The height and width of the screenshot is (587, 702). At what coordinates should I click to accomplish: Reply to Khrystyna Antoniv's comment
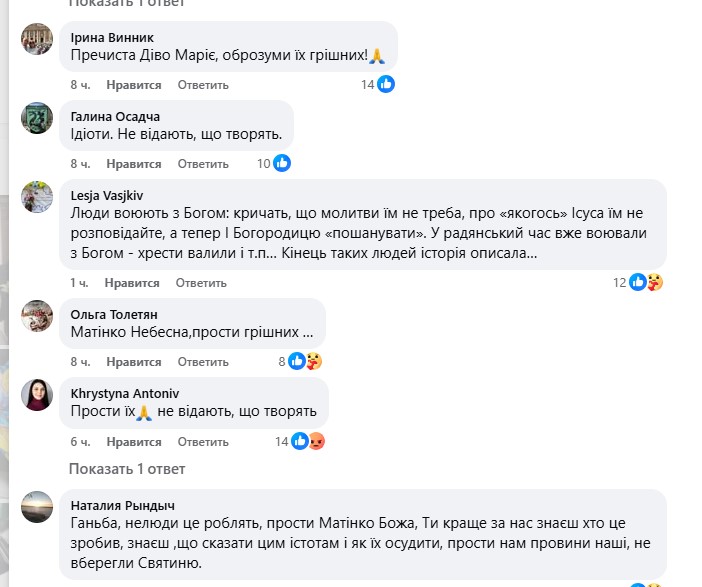pos(203,441)
